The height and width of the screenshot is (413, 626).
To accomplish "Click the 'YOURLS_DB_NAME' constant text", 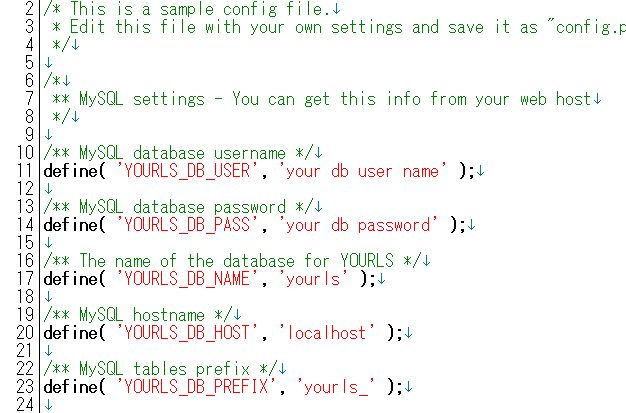I will (x=187, y=279).
